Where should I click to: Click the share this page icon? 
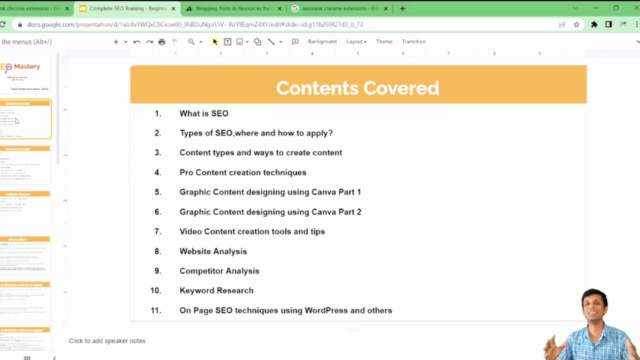coord(562,24)
